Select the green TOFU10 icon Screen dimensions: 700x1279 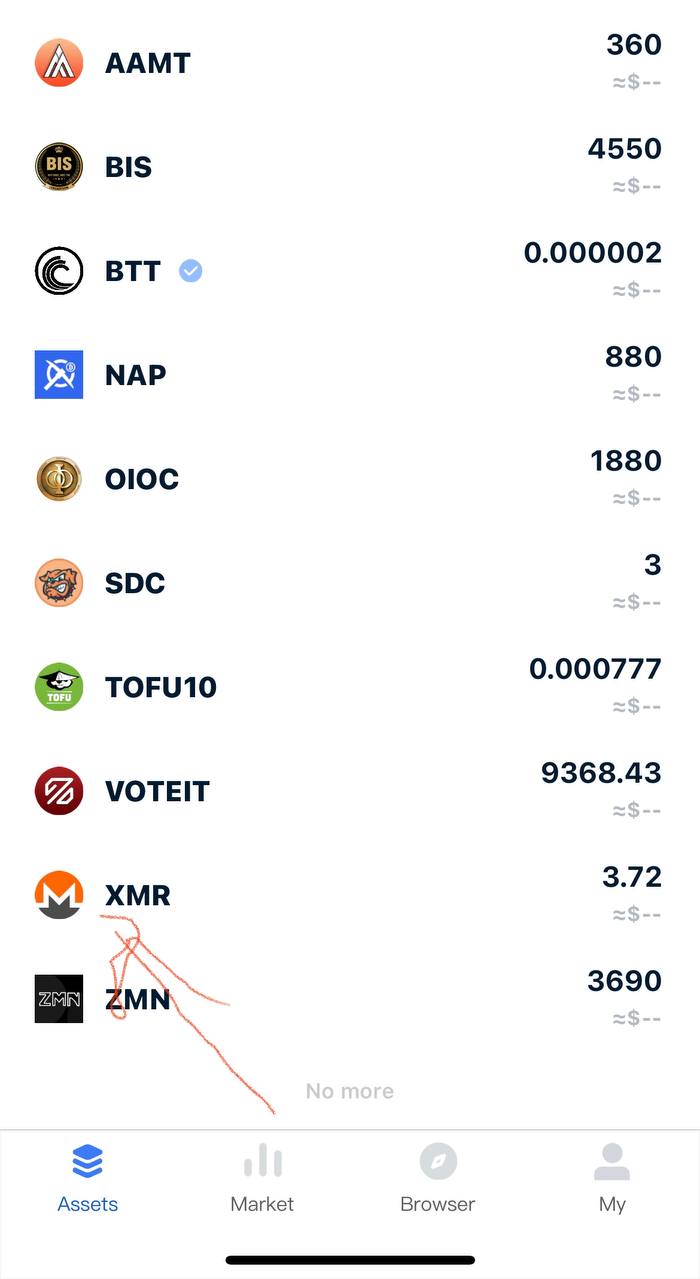click(59, 687)
